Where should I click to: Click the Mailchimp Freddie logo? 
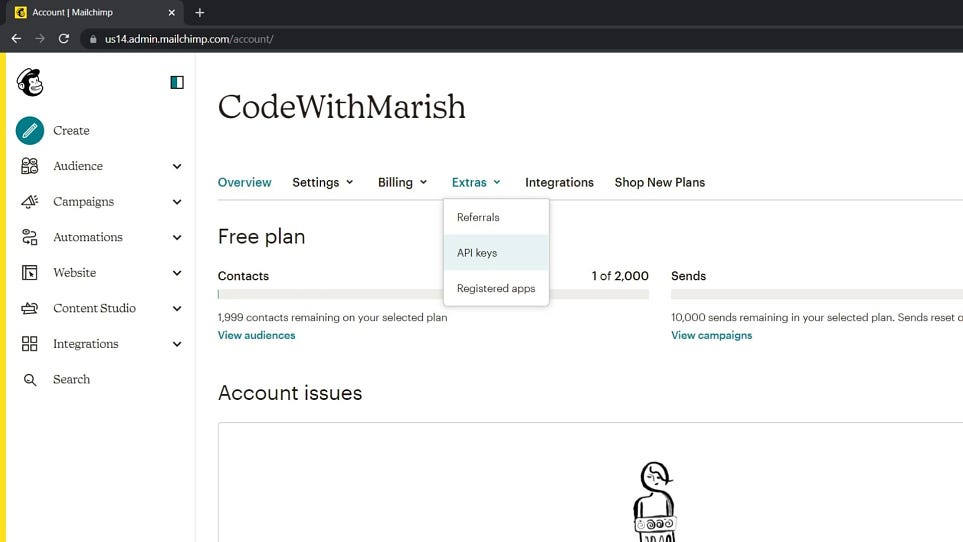click(29, 82)
